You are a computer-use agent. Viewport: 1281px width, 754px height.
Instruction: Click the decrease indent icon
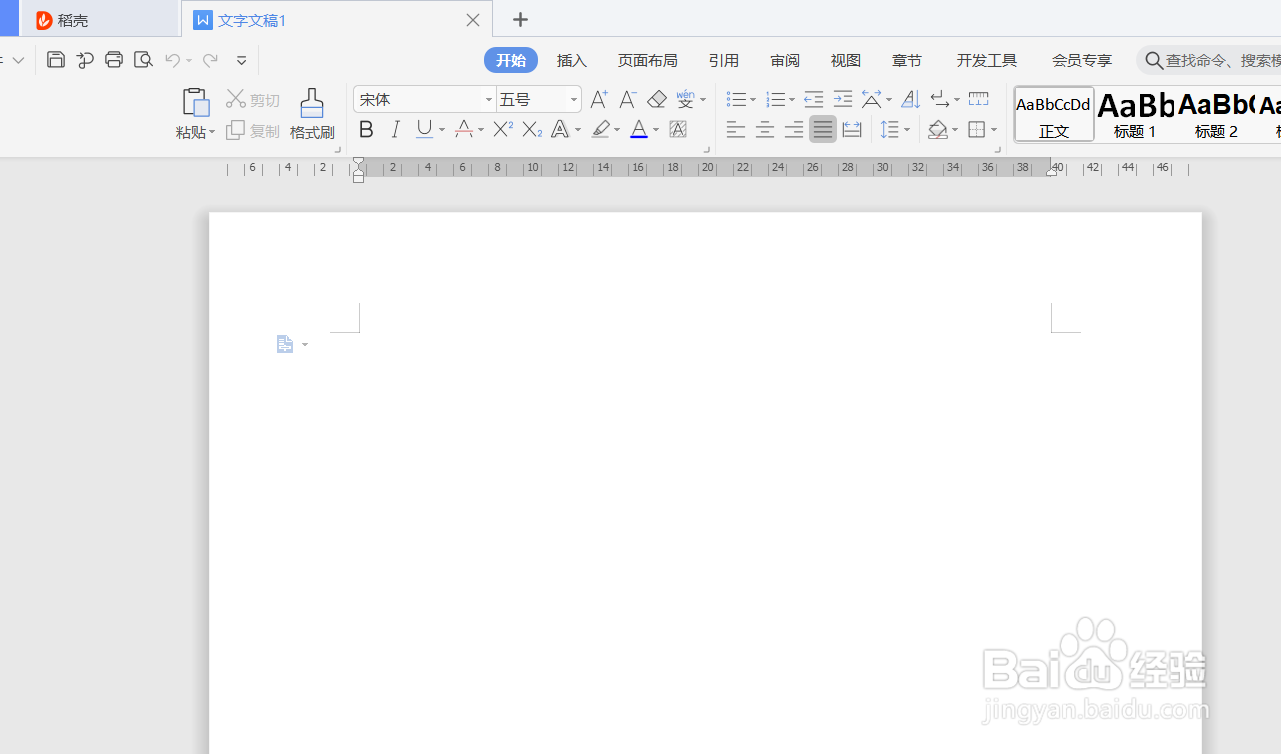pyautogui.click(x=813, y=99)
